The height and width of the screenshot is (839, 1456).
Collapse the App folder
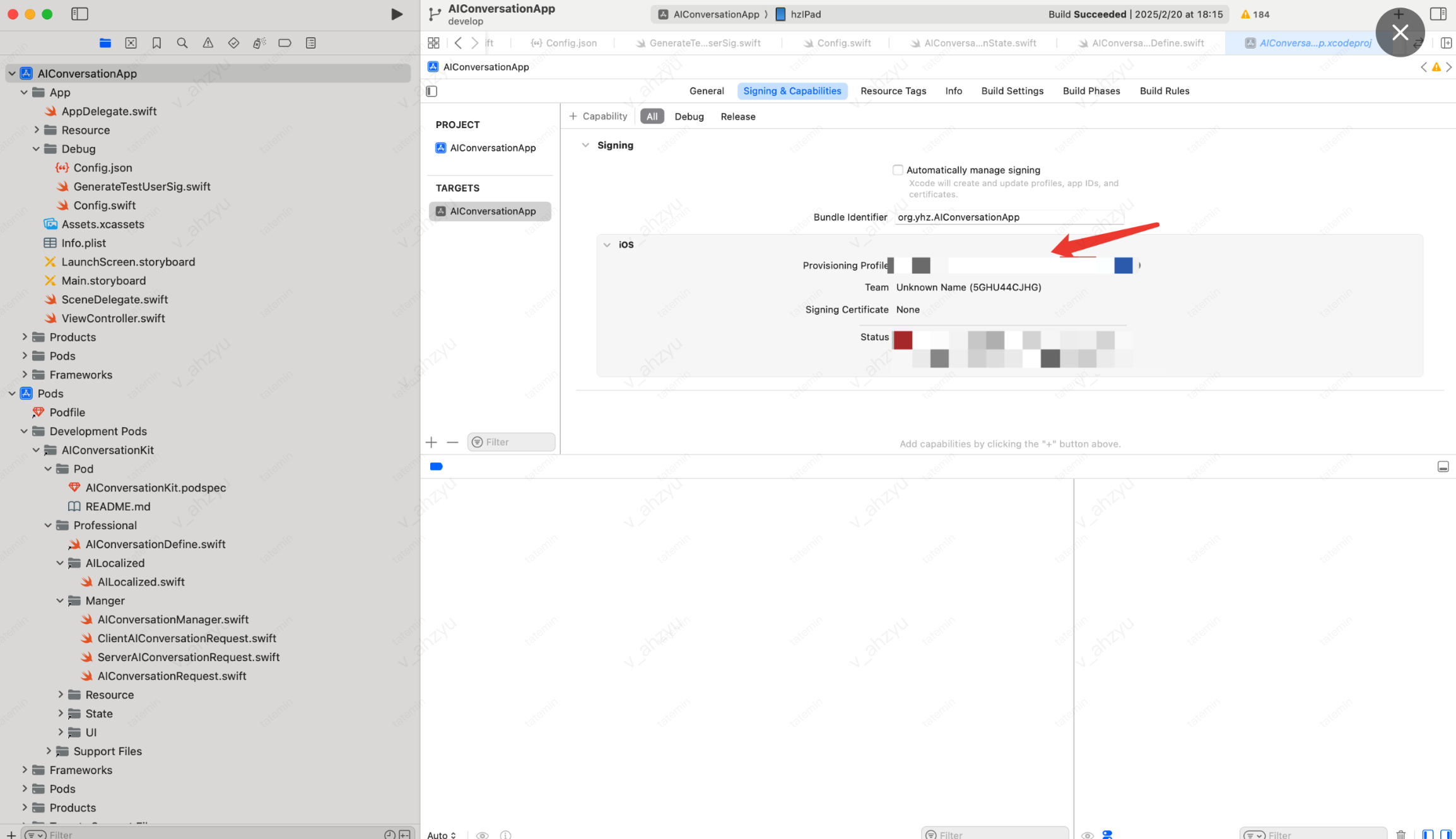[24, 93]
